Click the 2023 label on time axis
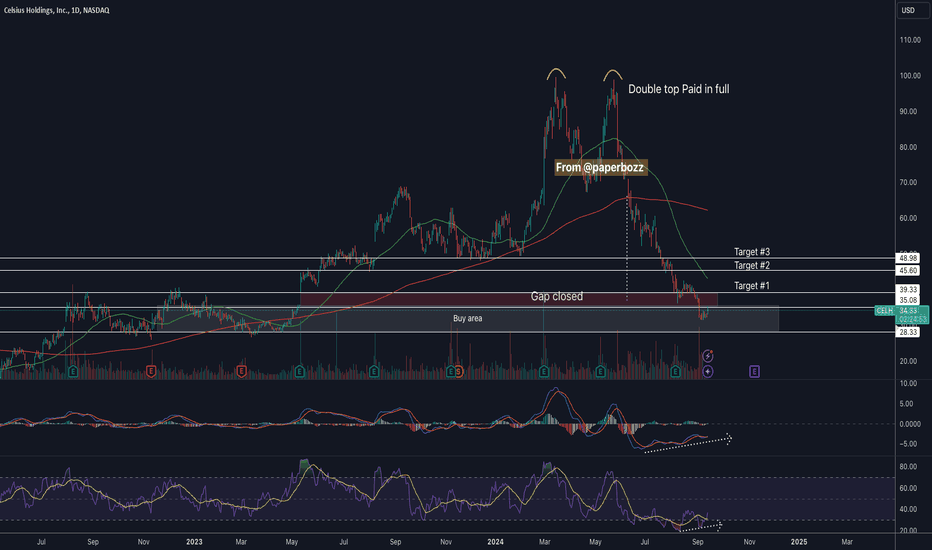The height and width of the screenshot is (550, 932). [194, 542]
